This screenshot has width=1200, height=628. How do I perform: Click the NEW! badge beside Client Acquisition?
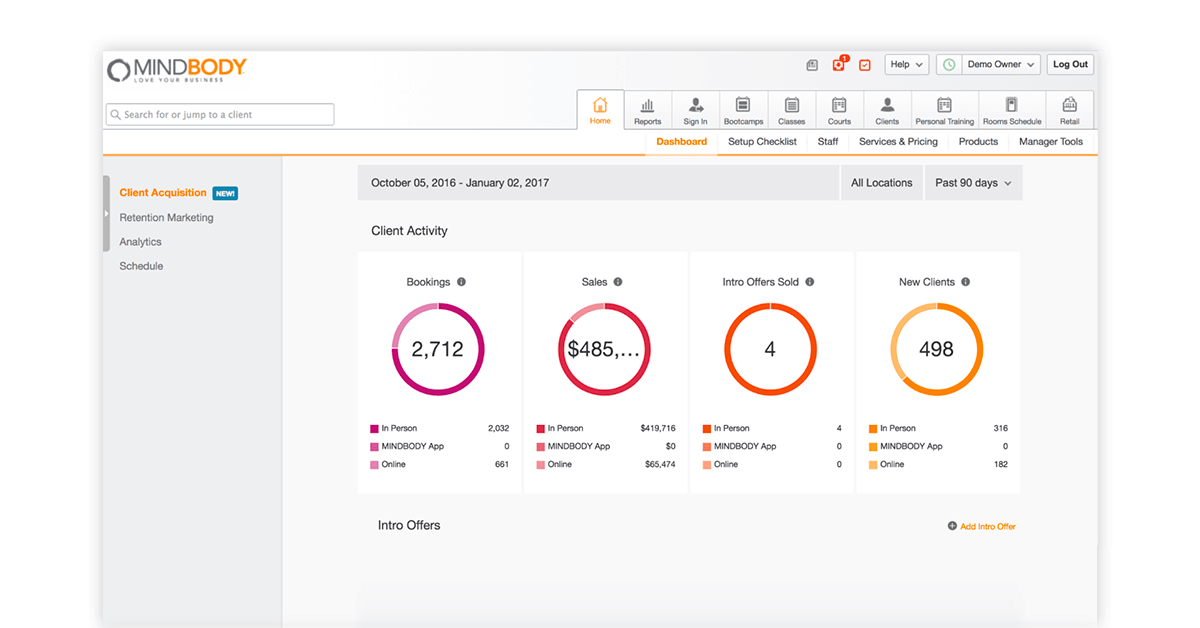coord(225,194)
